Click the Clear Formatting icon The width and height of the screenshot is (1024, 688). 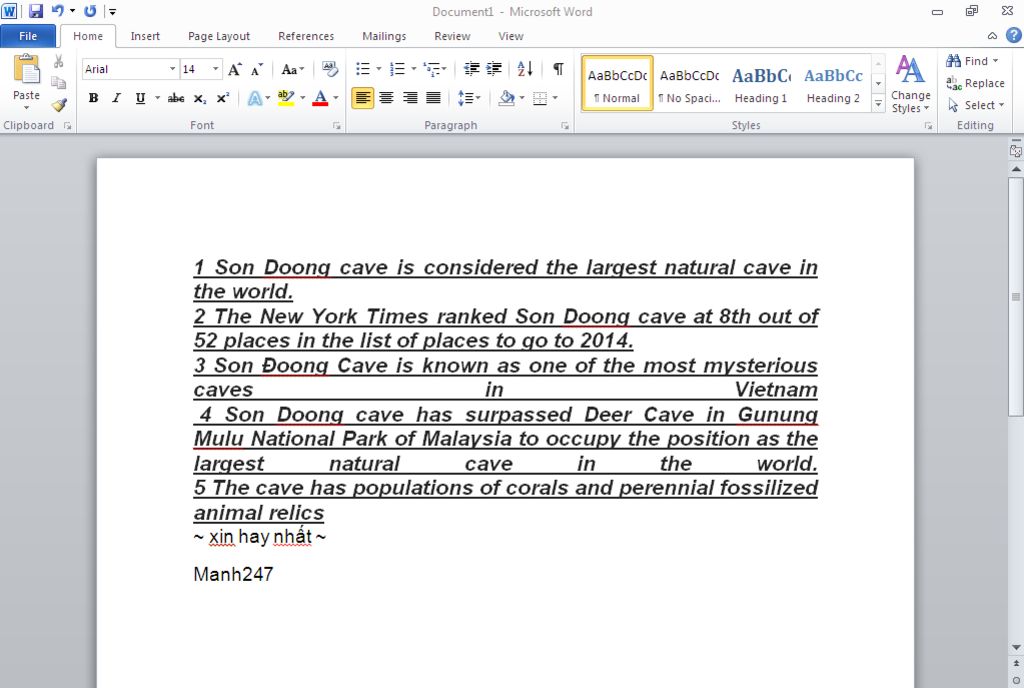coord(330,69)
